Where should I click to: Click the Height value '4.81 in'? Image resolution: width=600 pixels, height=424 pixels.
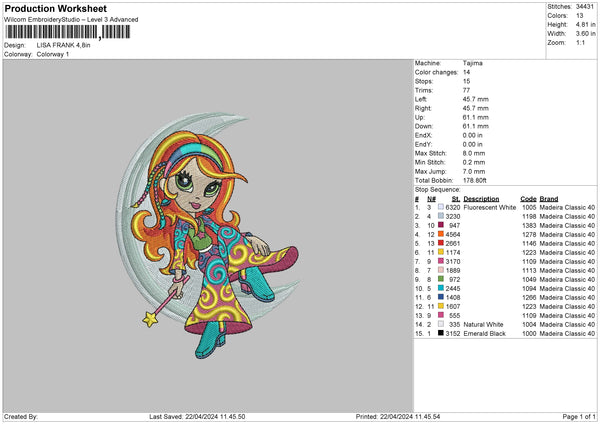pos(585,24)
